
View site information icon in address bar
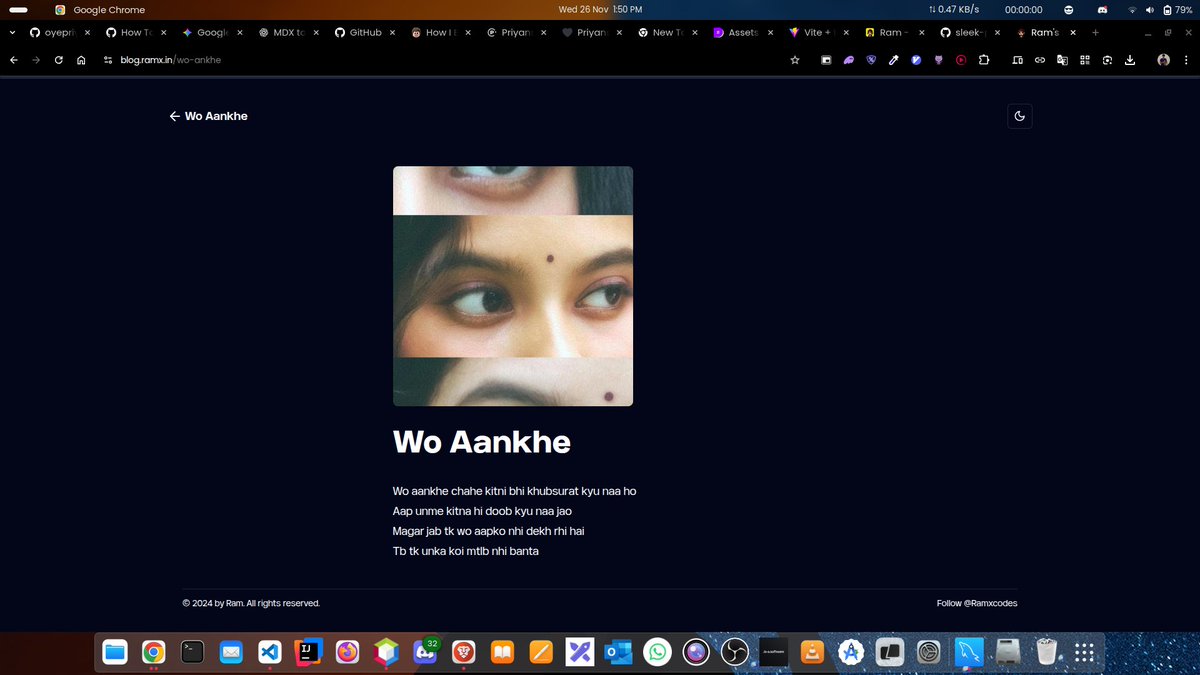[108, 60]
